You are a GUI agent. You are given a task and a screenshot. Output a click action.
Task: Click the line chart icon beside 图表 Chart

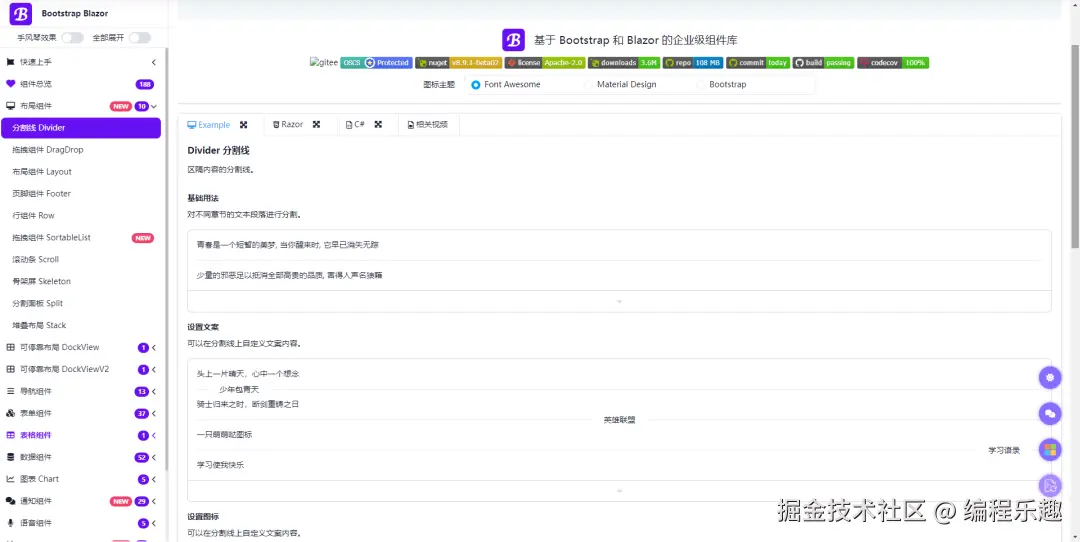(x=10, y=479)
